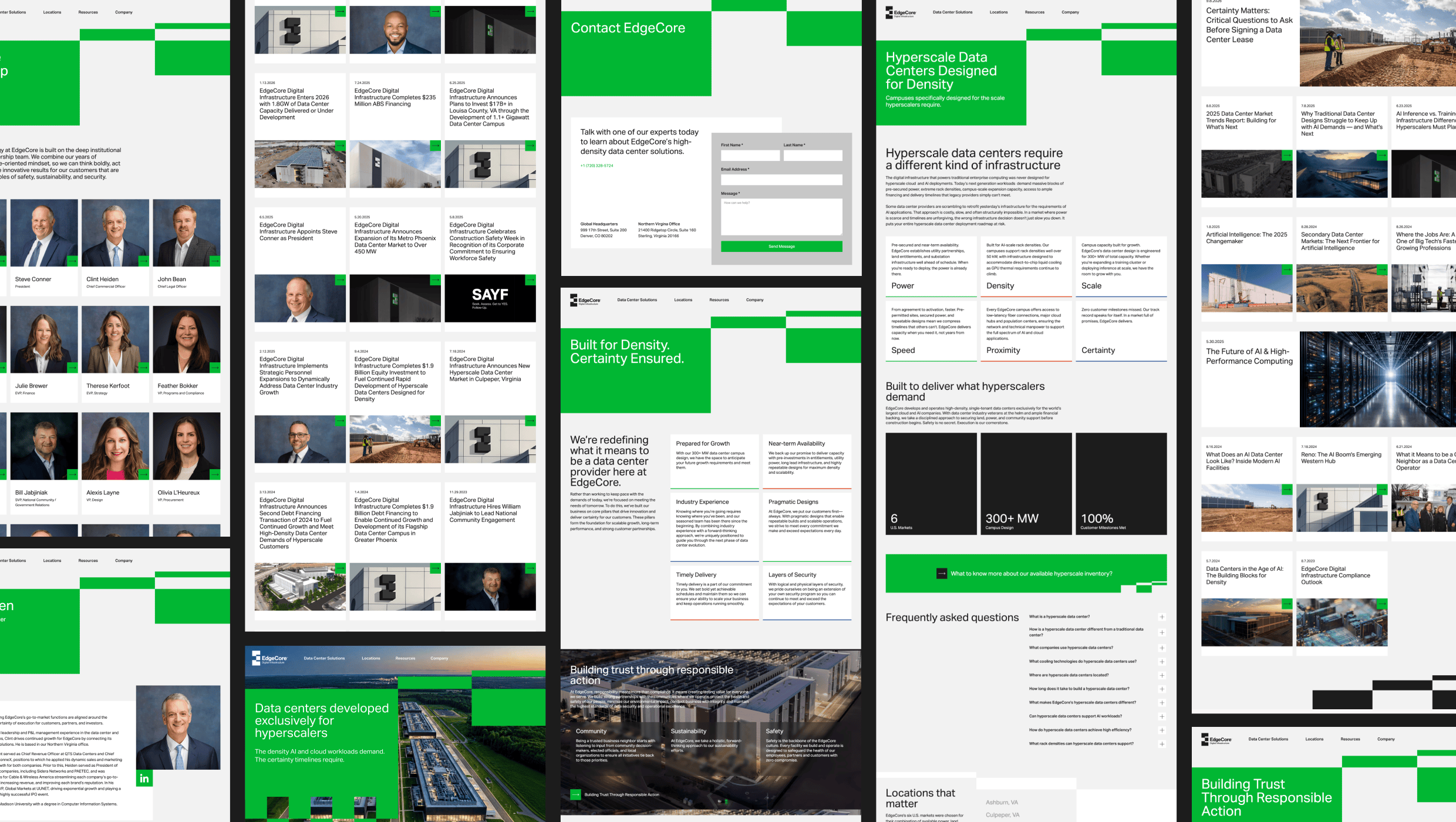
Task: Click arrow icon on 'Louisa County, VA' news card
Action: click(x=531, y=146)
